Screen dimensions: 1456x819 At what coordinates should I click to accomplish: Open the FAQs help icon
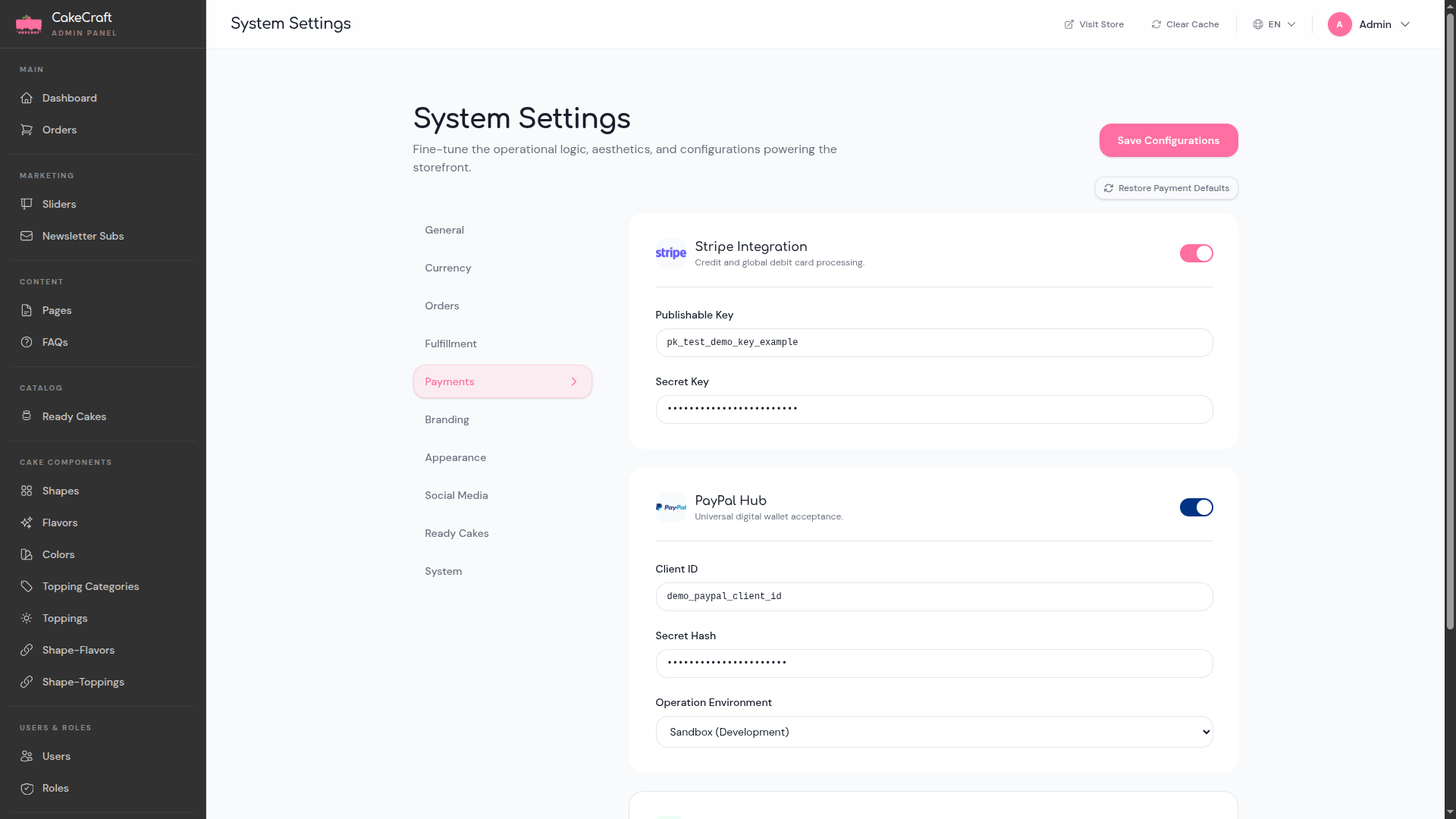coord(27,342)
